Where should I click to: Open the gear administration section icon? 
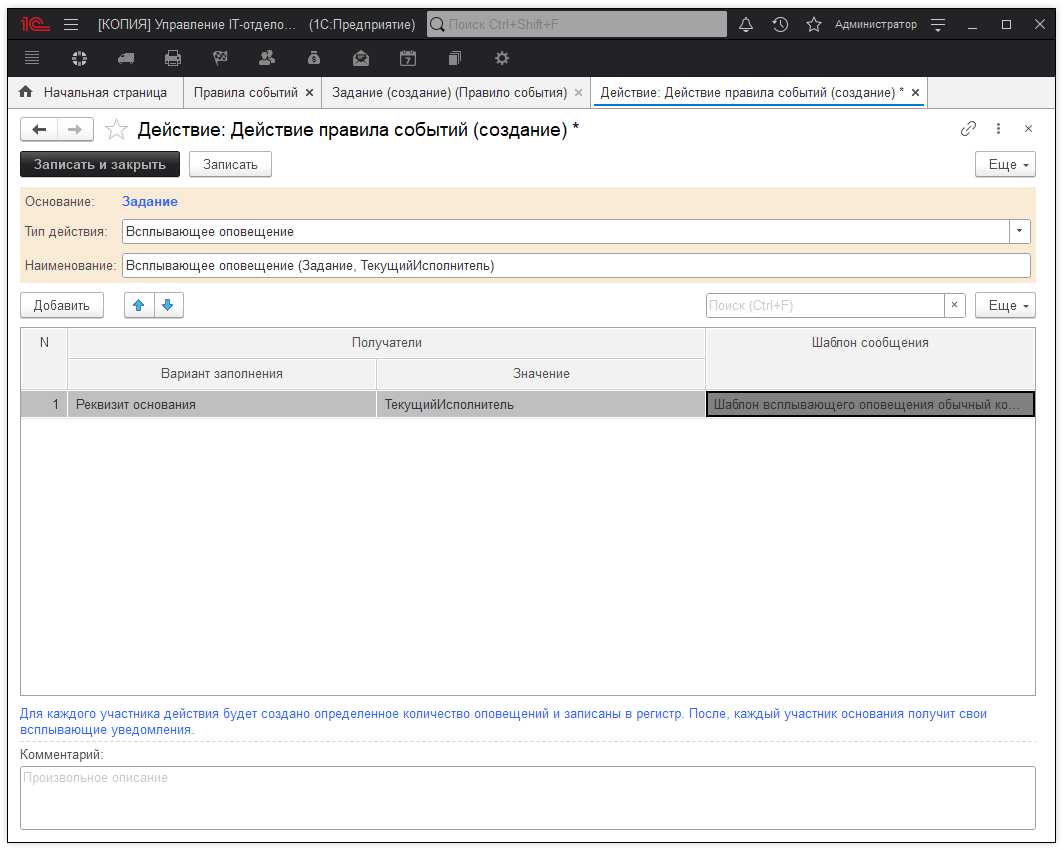[502, 58]
